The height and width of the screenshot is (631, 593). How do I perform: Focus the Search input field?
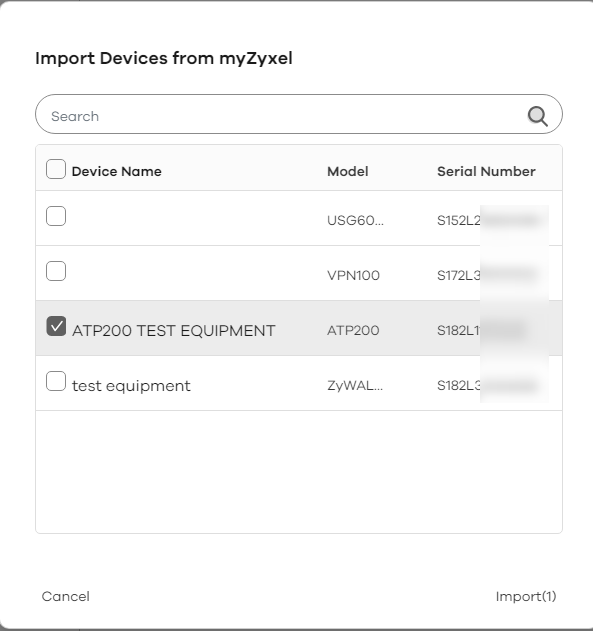click(x=299, y=114)
